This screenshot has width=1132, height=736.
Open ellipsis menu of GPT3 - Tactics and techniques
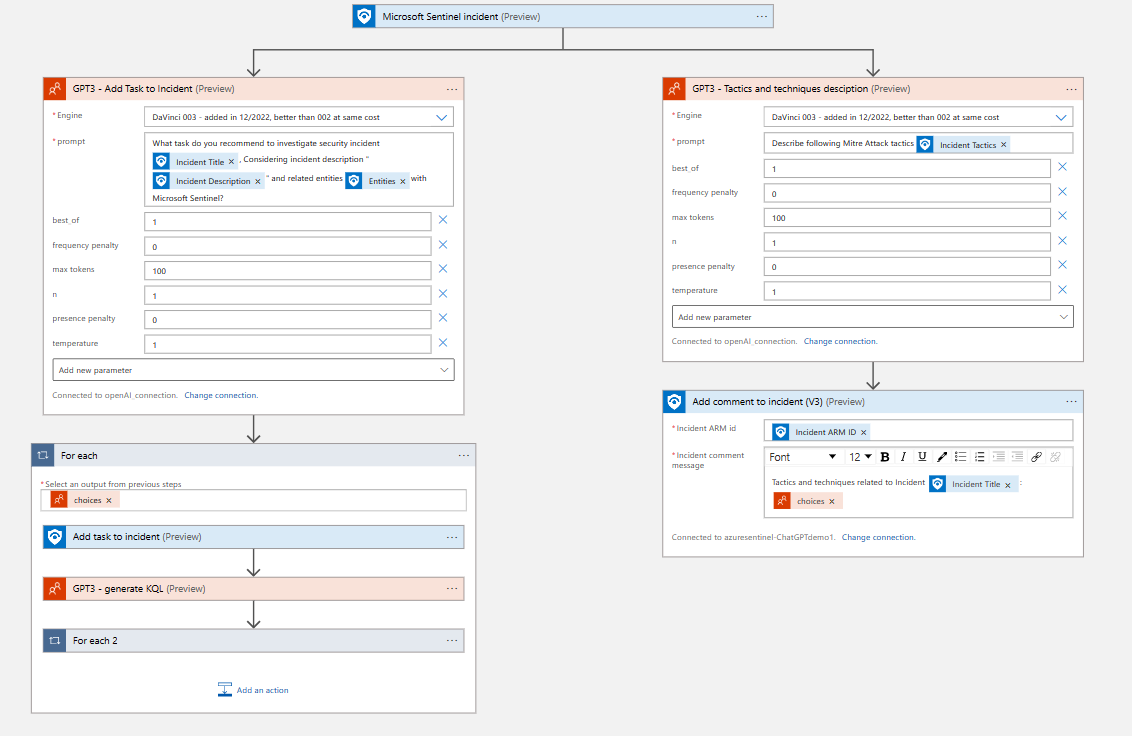1071,89
